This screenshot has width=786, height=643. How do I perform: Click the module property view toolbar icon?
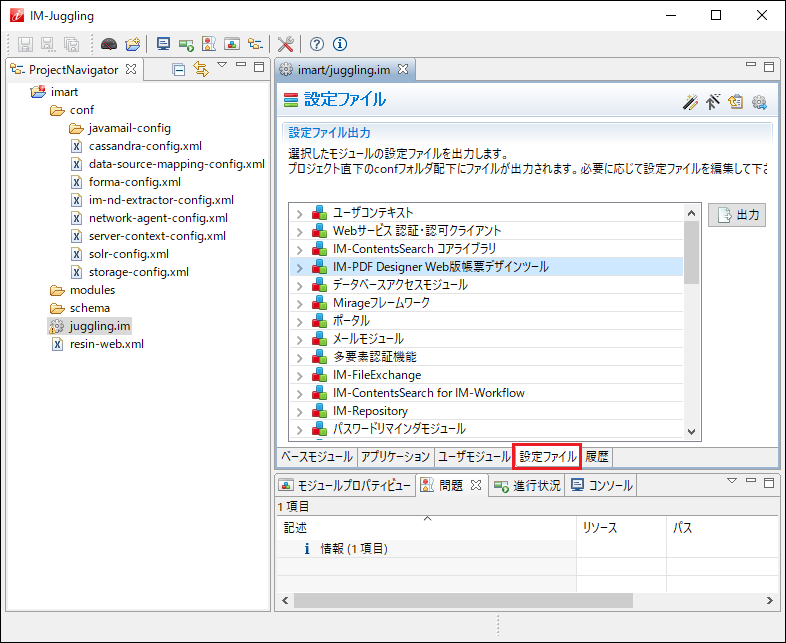pyautogui.click(x=232, y=44)
